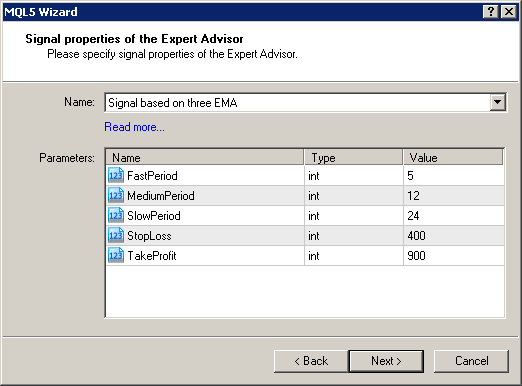The width and height of the screenshot is (522, 386).
Task: Select the TakeProfit parameter name
Action: [x=152, y=256]
